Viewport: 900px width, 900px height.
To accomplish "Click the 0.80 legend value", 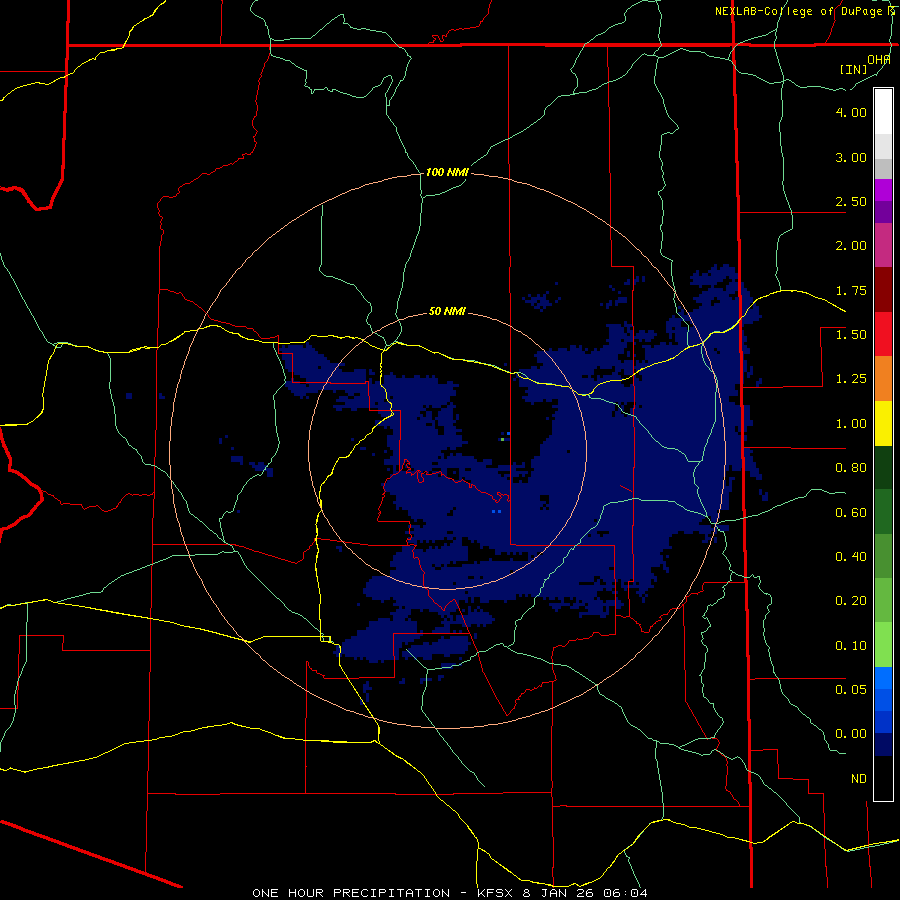I will point(851,468).
